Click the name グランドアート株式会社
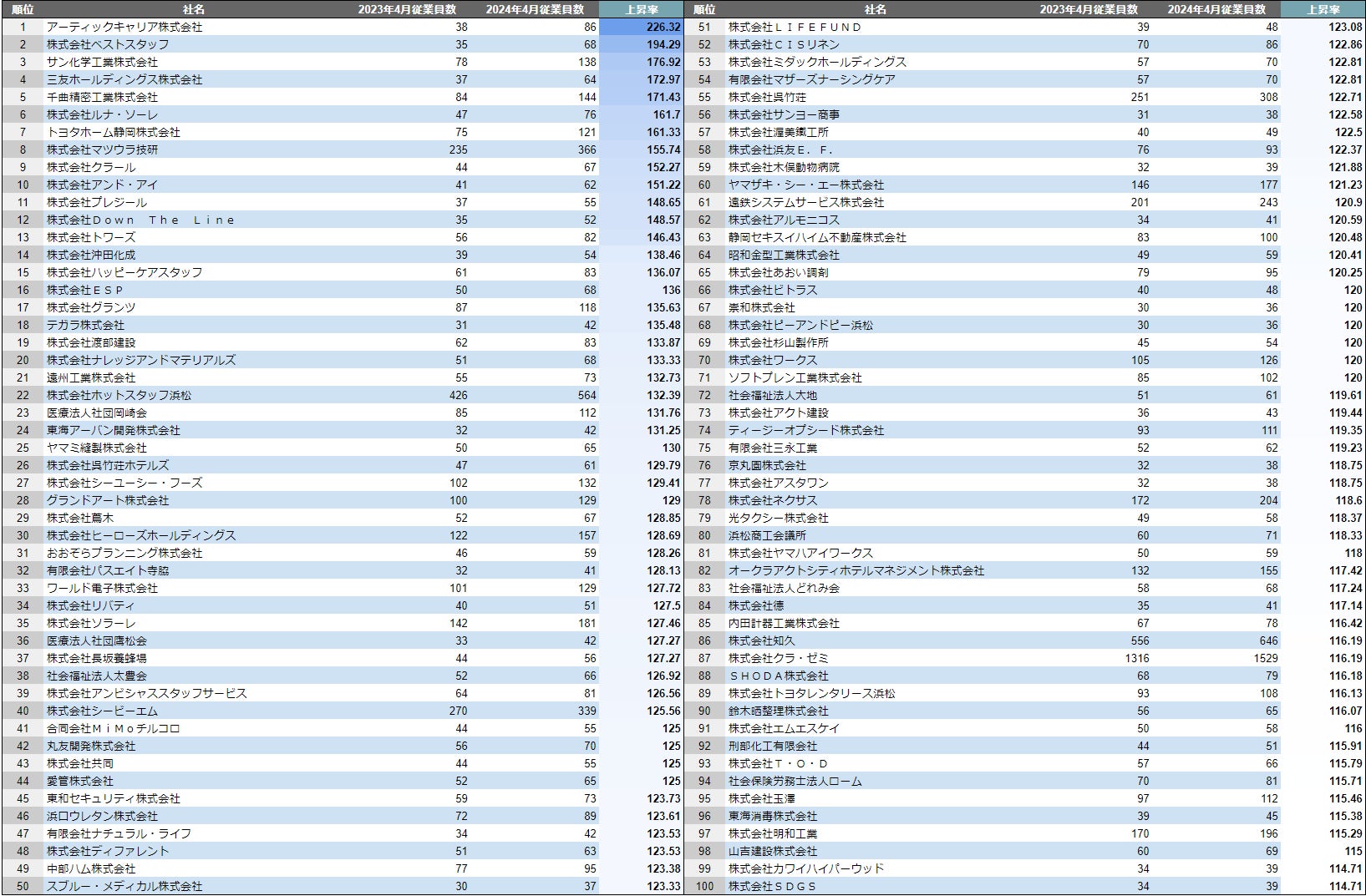Image resolution: width=1366 pixels, height=896 pixels. click(108, 500)
